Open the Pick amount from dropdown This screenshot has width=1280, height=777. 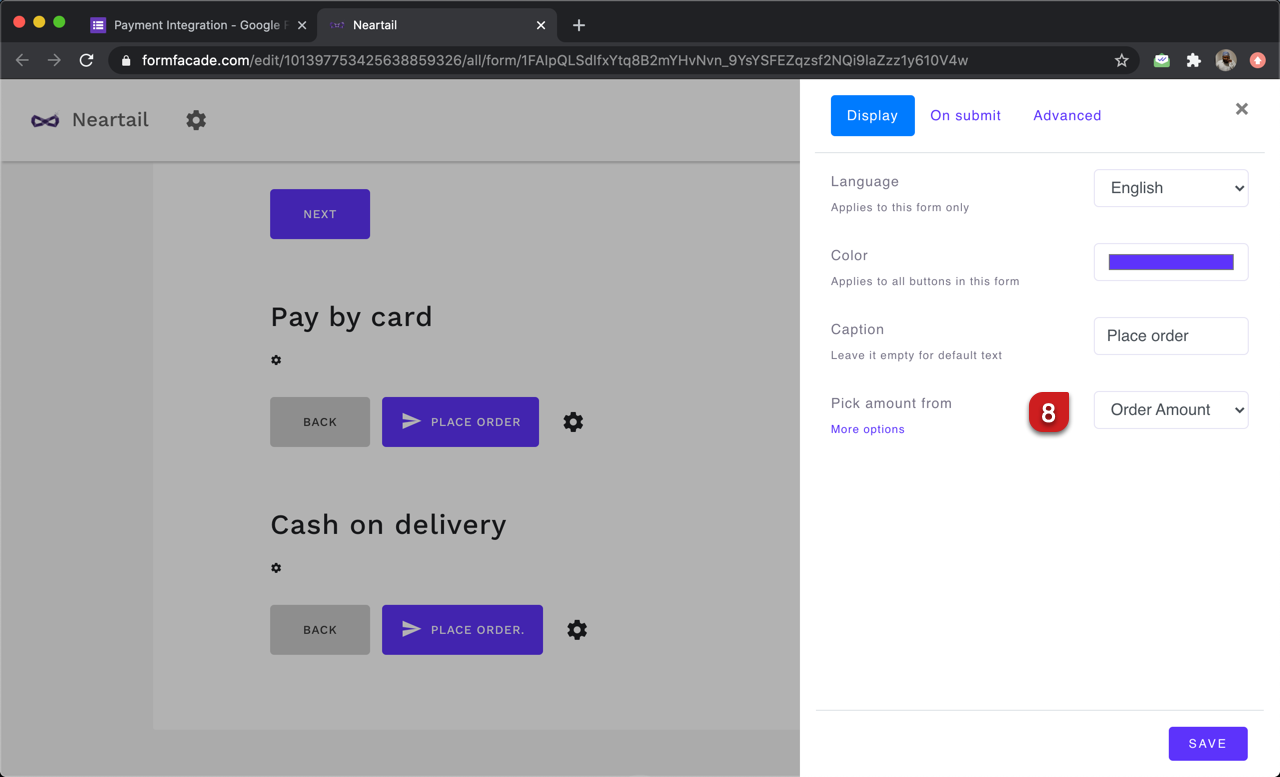[1170, 410]
